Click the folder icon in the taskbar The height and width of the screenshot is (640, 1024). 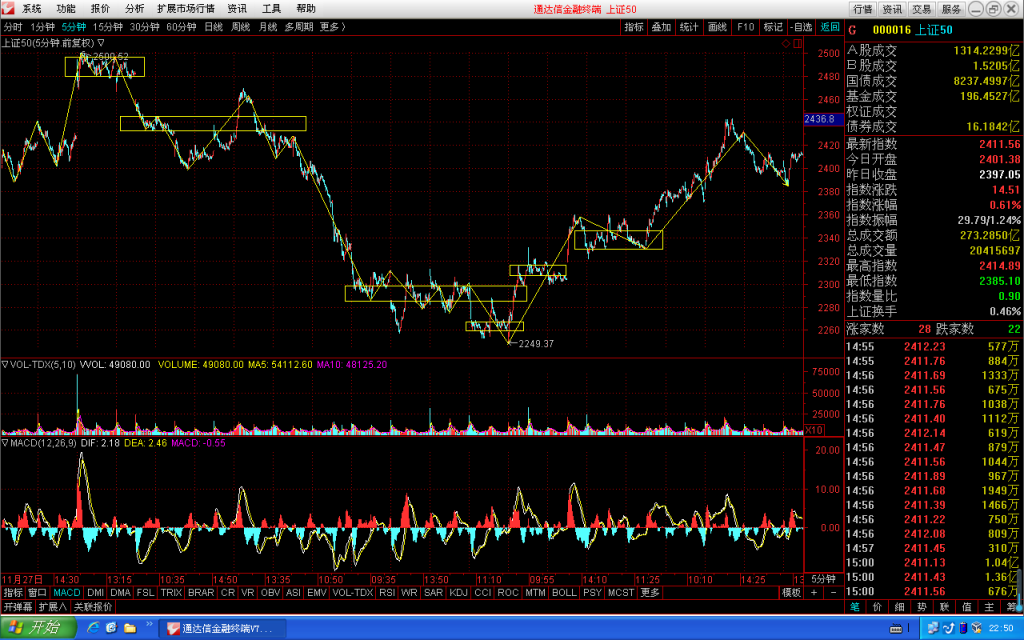(130, 628)
